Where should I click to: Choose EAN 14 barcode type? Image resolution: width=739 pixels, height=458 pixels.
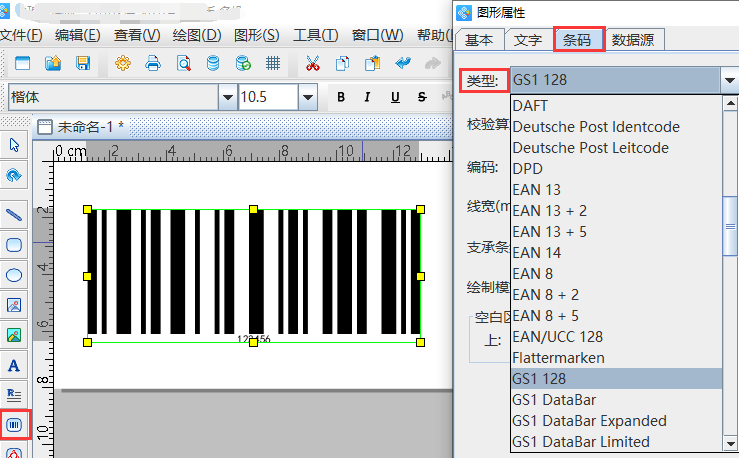pyautogui.click(x=616, y=253)
